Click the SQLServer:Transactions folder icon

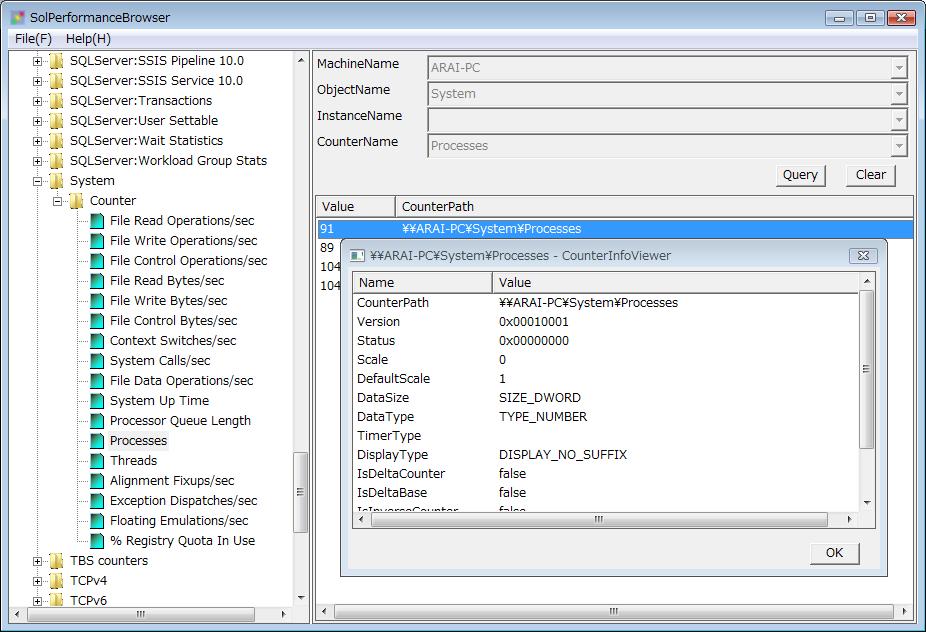(57, 101)
